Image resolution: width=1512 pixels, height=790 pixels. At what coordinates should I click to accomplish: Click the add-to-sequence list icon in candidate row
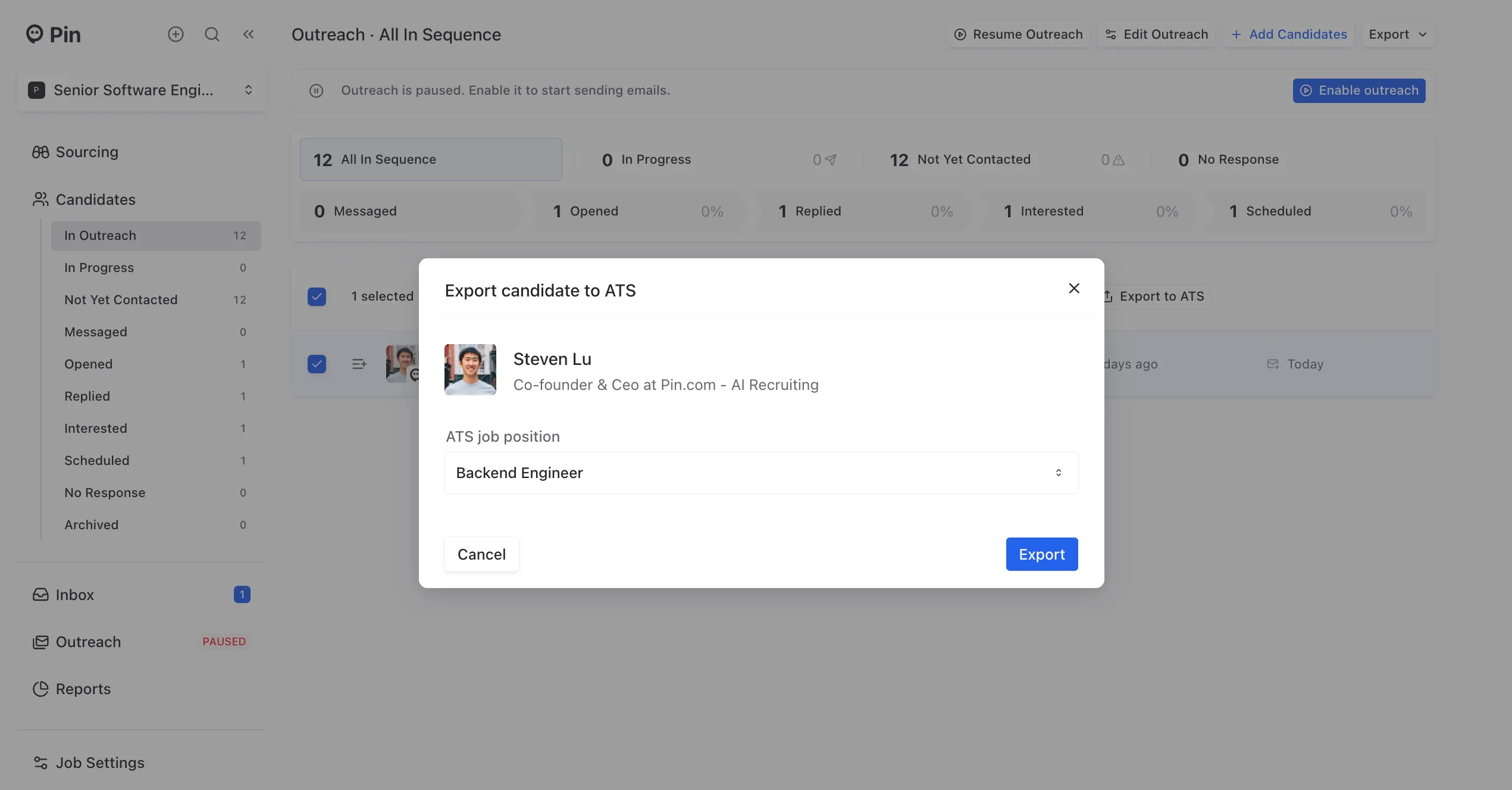click(x=359, y=364)
